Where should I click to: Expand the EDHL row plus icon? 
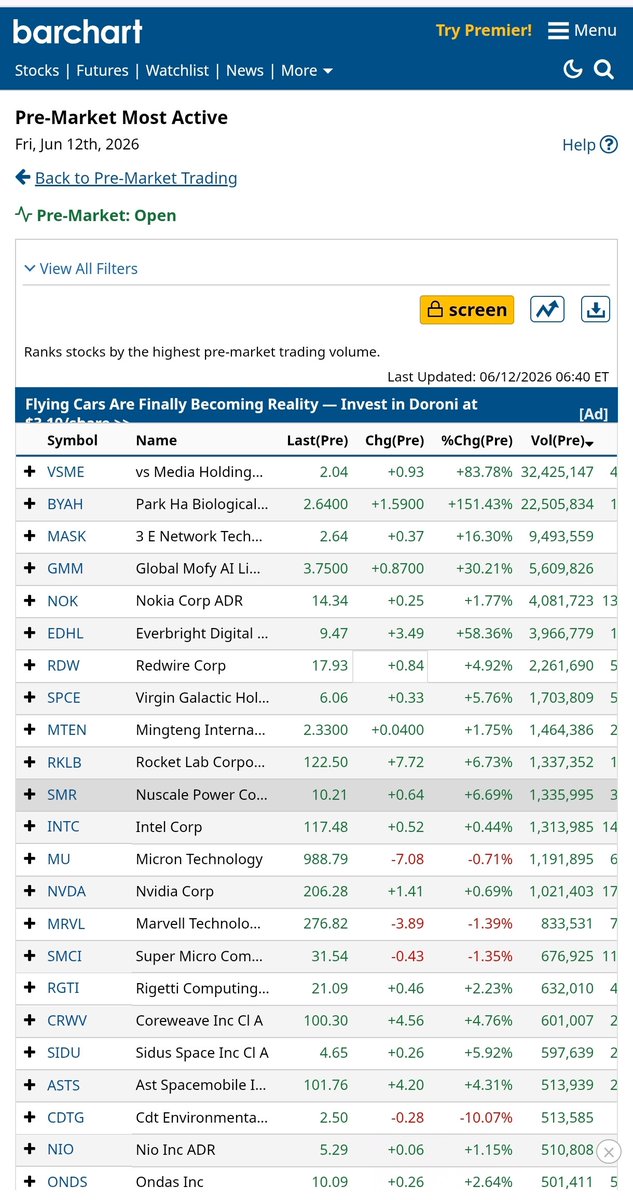point(30,633)
